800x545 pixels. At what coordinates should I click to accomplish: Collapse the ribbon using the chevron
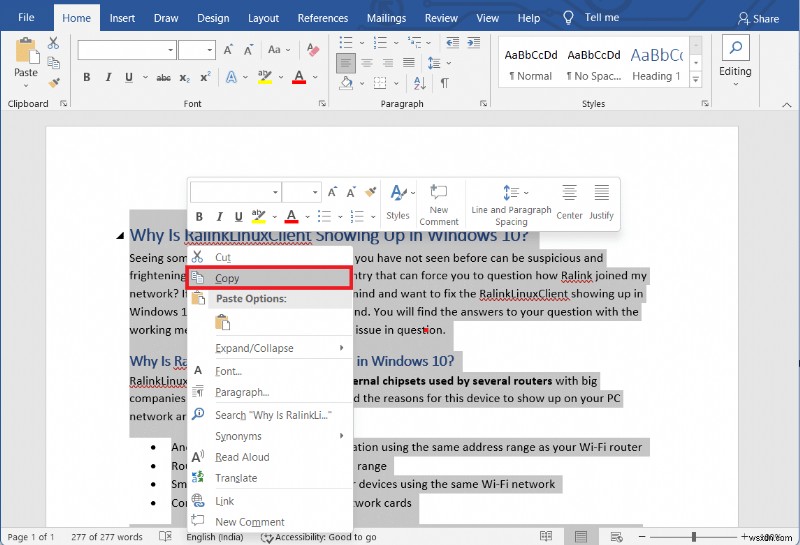(787, 105)
